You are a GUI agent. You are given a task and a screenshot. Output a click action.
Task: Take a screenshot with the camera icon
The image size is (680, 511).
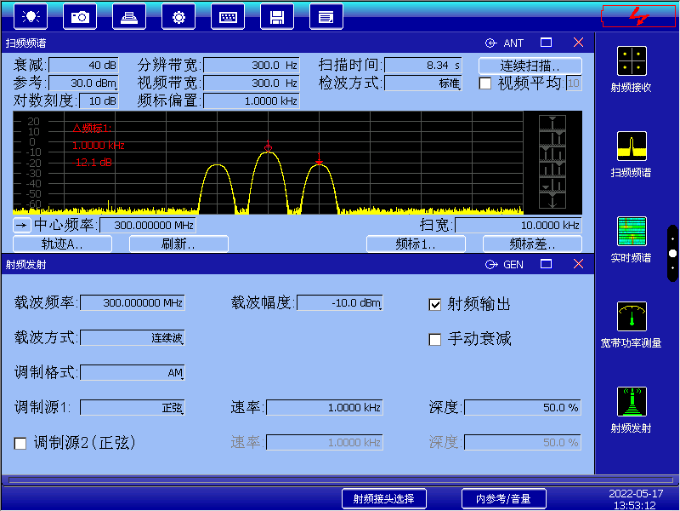click(80, 17)
